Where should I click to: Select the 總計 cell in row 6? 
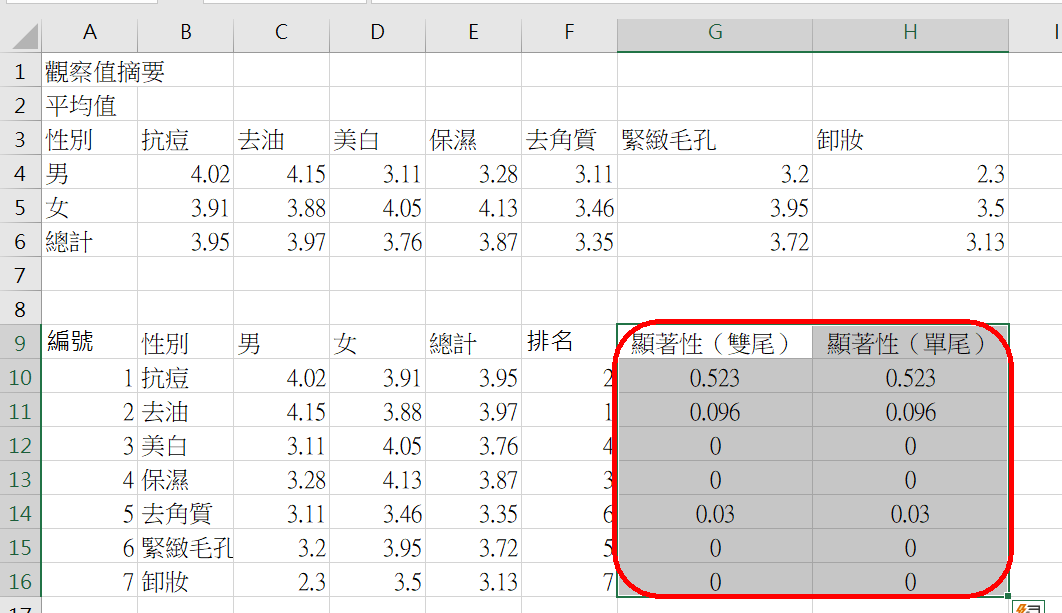89,242
